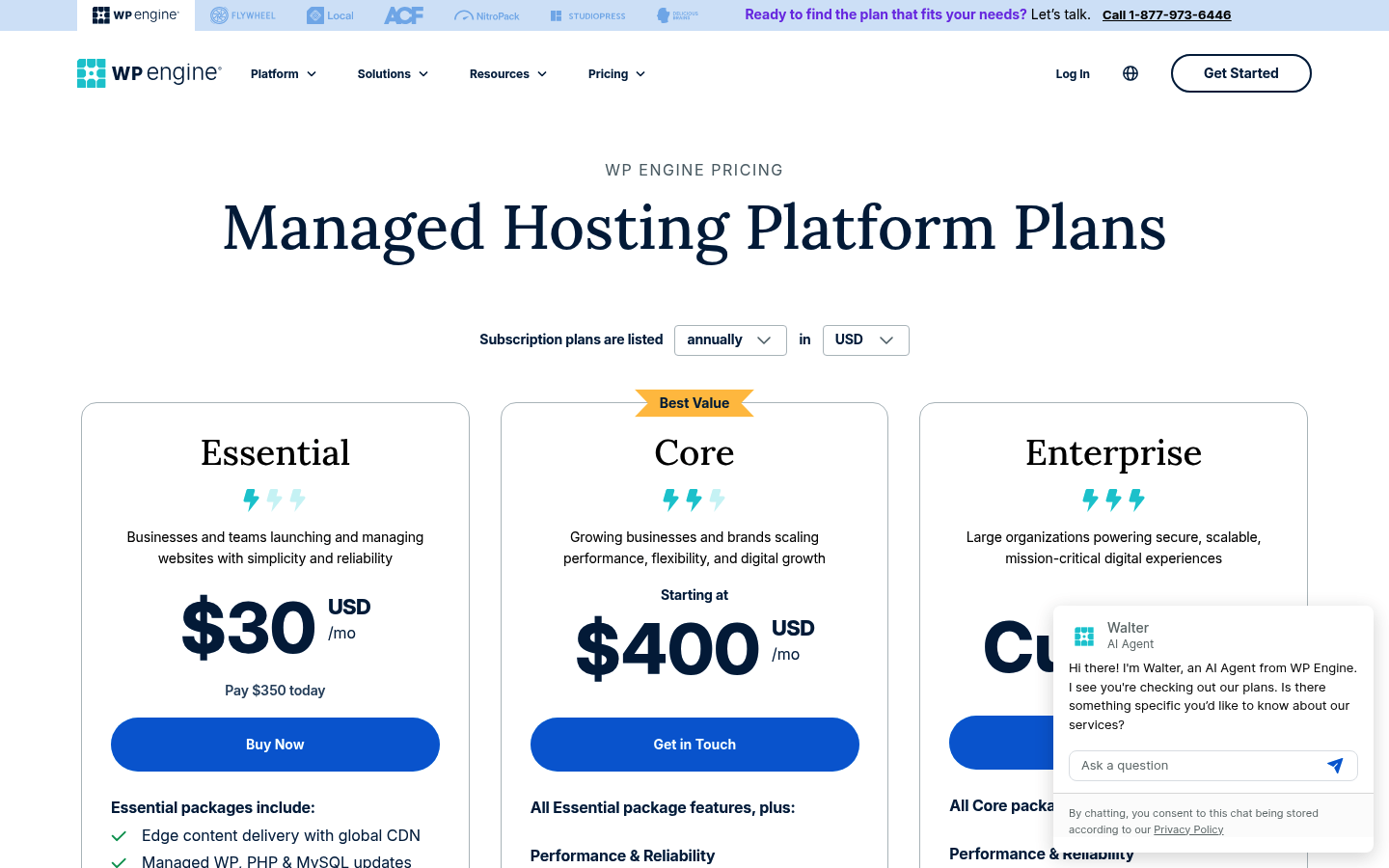Expand the Resources menu
The image size is (1389, 868).
click(508, 73)
